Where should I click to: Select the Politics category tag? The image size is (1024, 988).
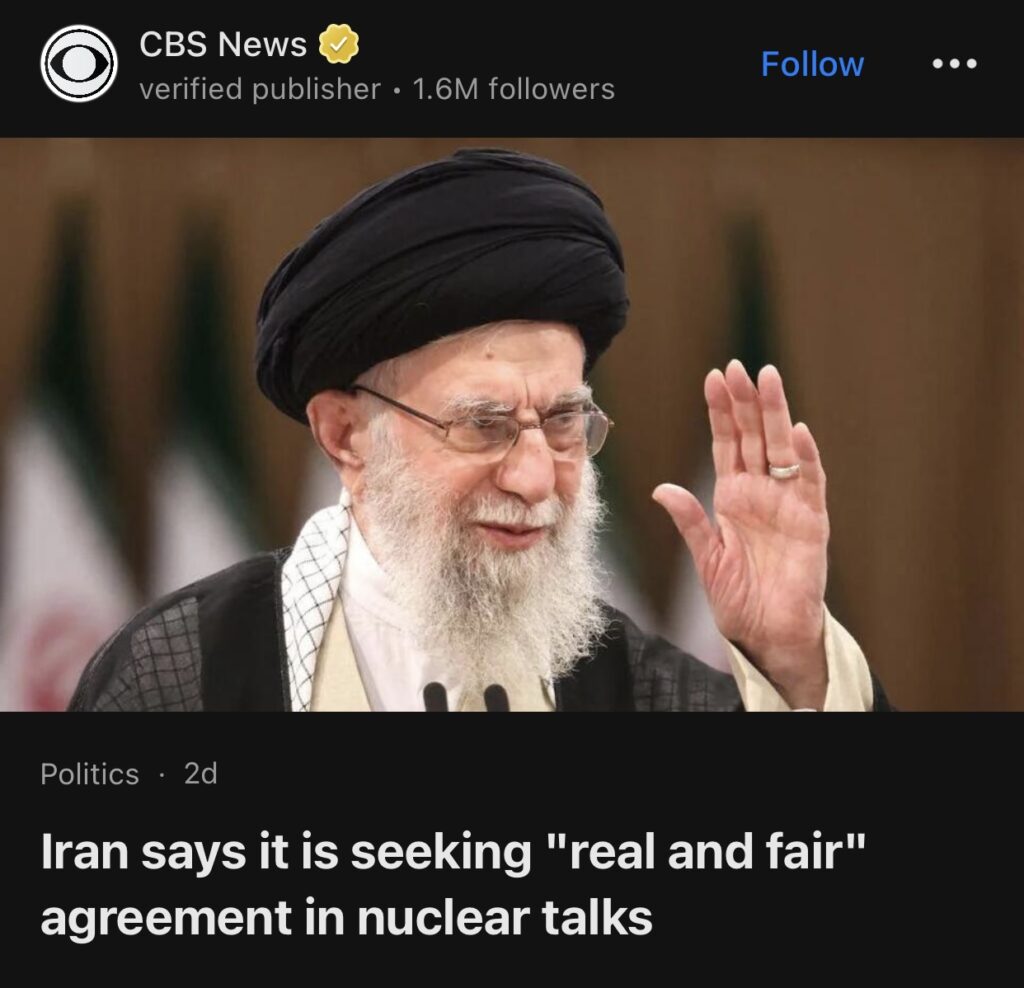coord(89,774)
